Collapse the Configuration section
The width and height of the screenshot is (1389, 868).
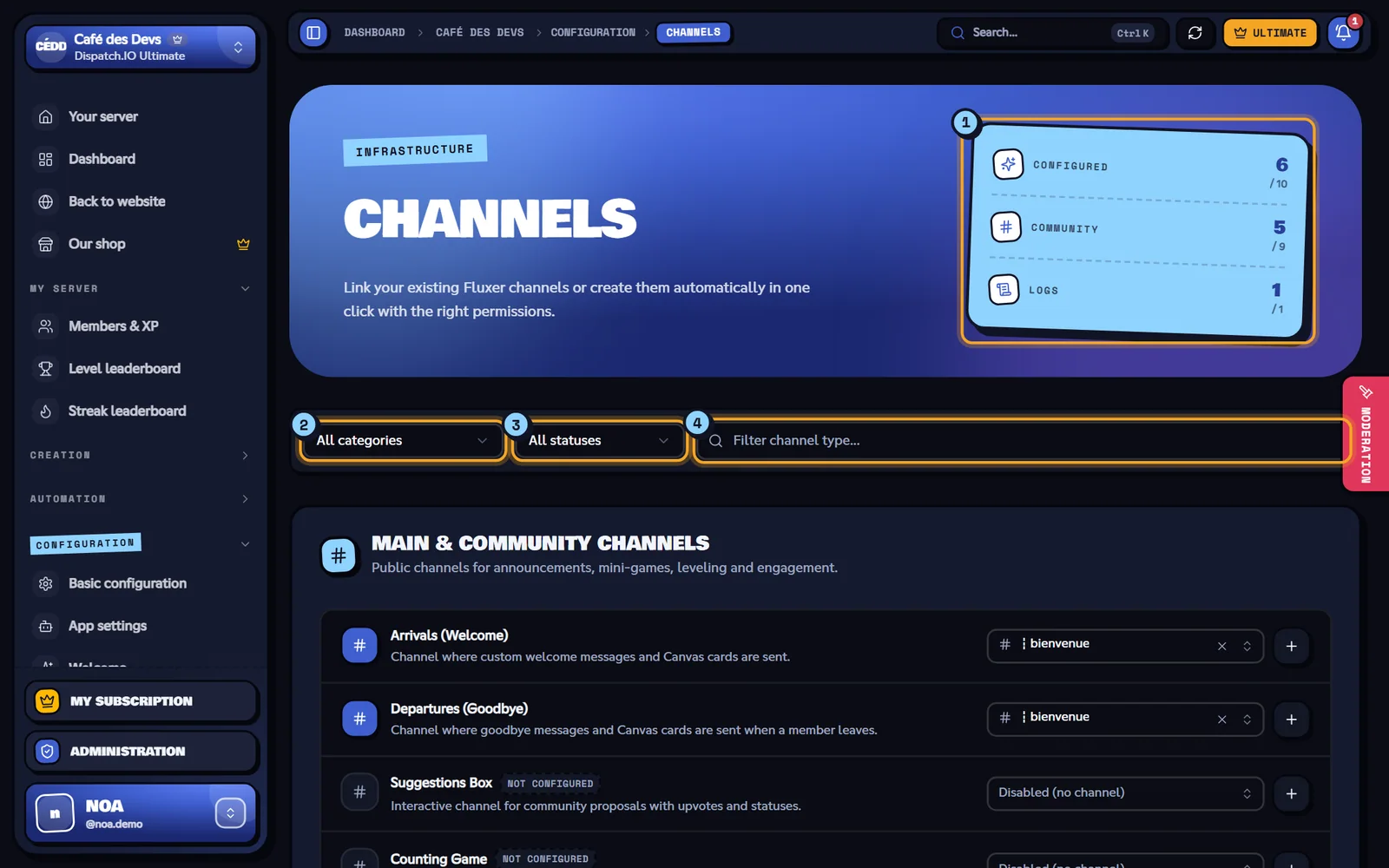coord(139,544)
